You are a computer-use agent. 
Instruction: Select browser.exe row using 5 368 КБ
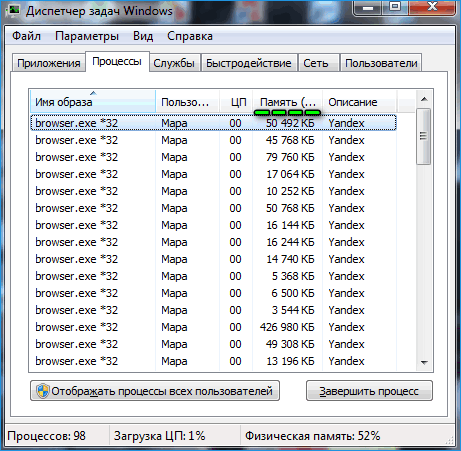click(x=213, y=276)
